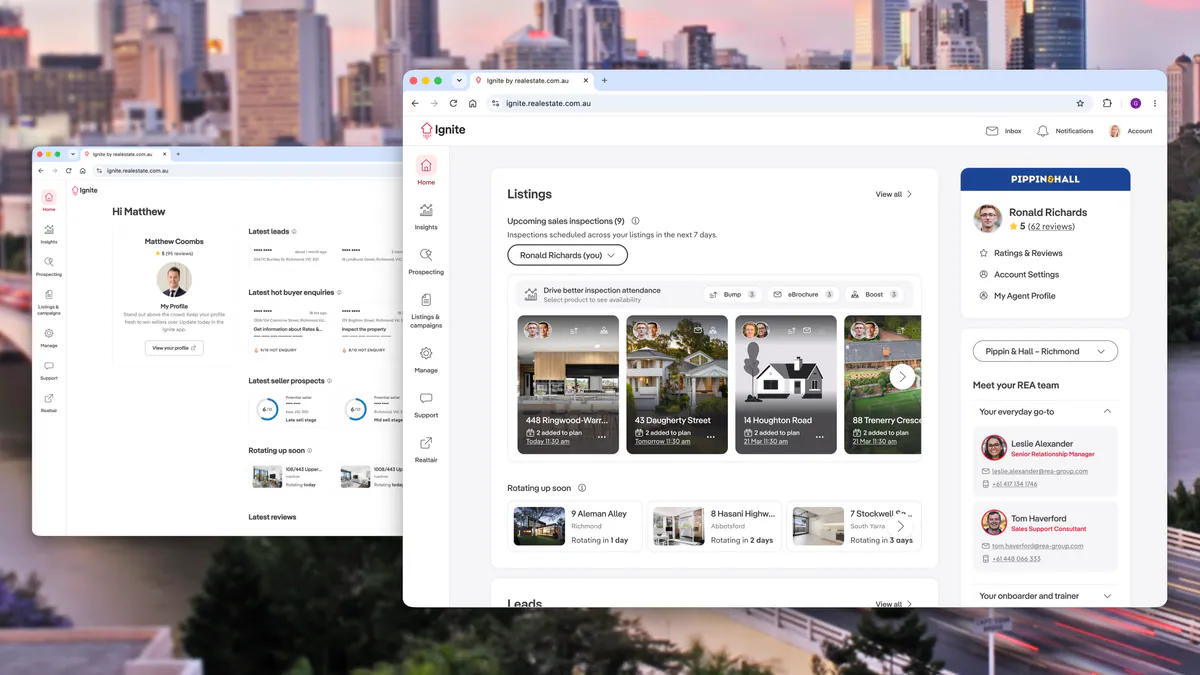Select the Bump product filter

[731, 295]
